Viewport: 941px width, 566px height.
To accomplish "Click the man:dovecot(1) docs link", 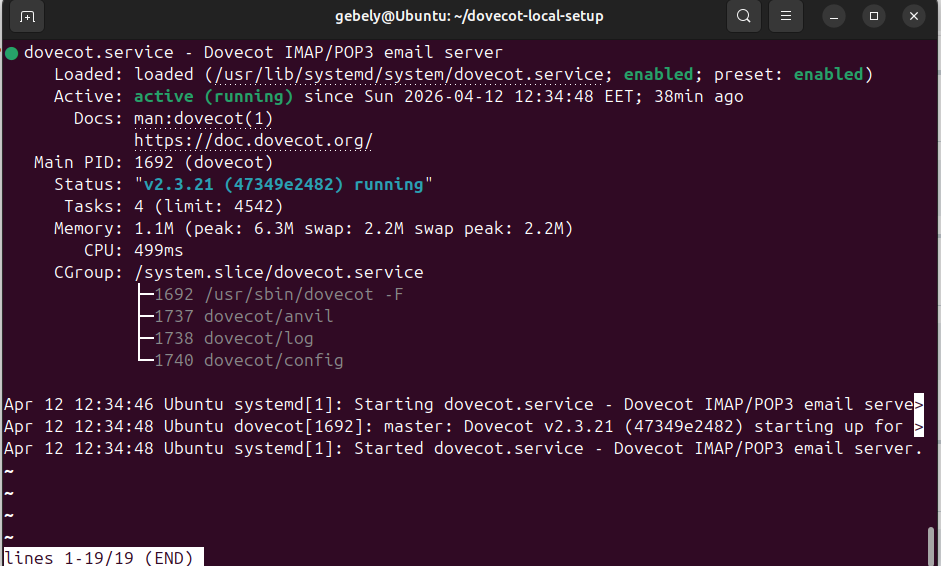I will (x=203, y=119).
